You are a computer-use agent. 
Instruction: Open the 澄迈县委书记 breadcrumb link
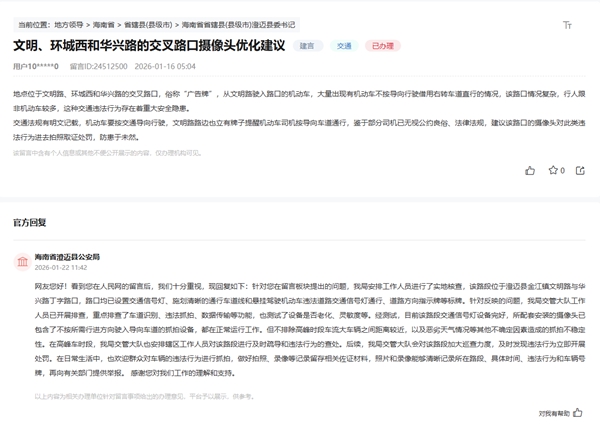(x=238, y=25)
